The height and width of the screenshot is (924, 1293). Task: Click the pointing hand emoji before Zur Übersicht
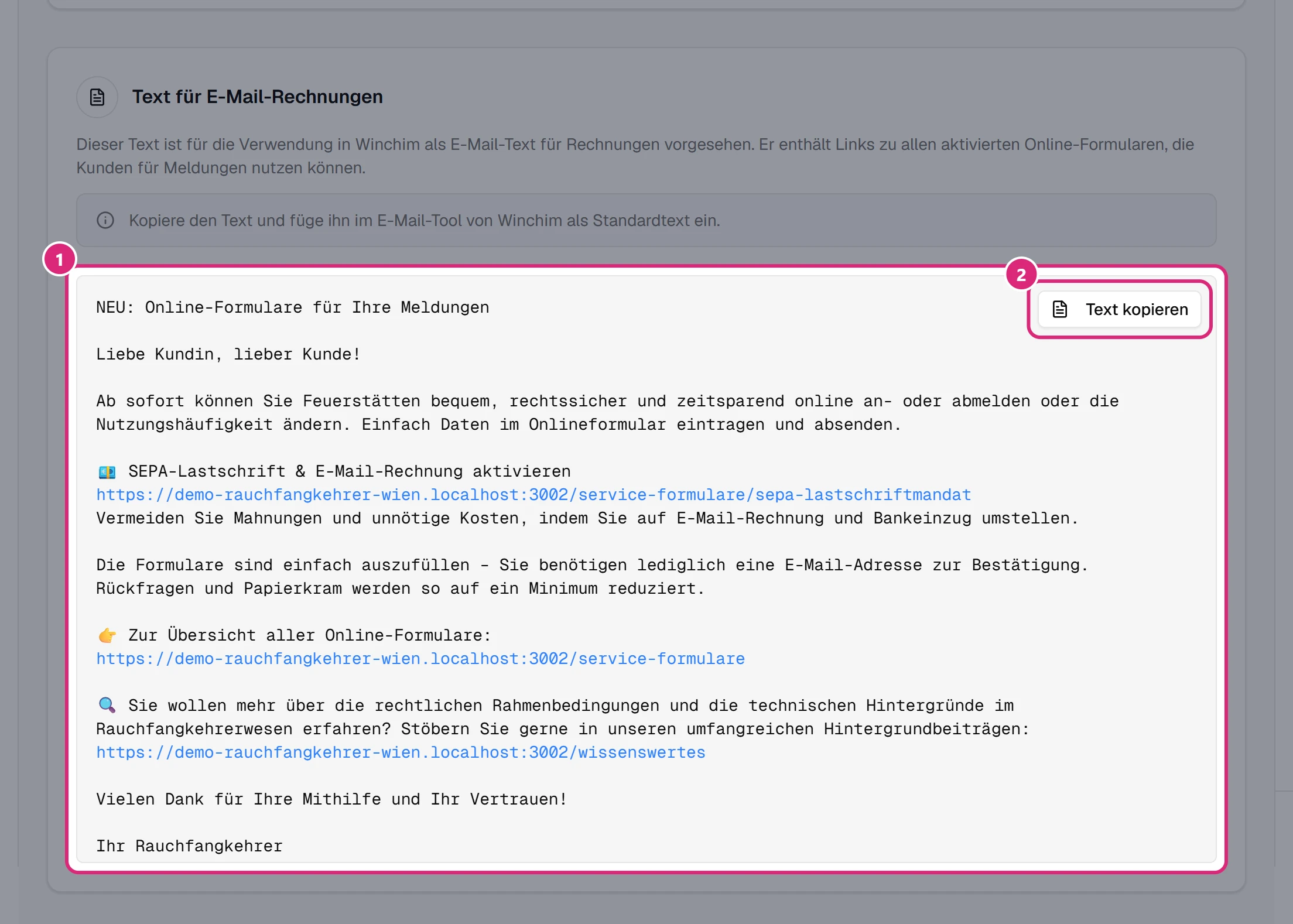pyautogui.click(x=107, y=635)
